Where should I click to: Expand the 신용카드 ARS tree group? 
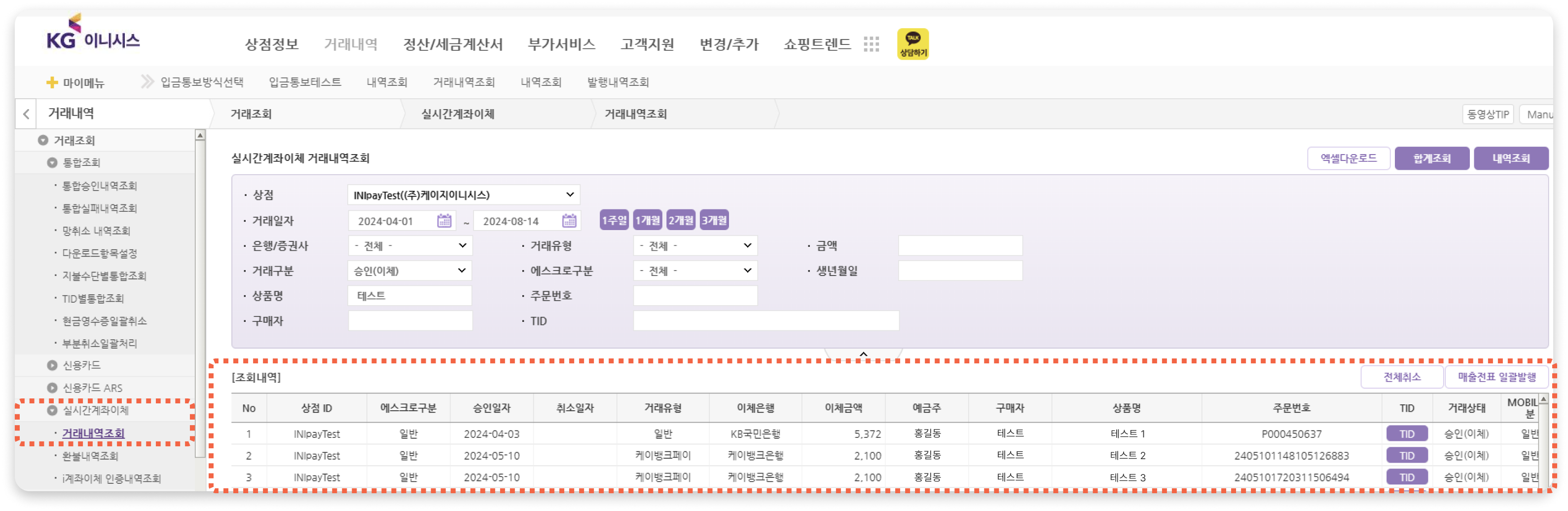[x=52, y=388]
